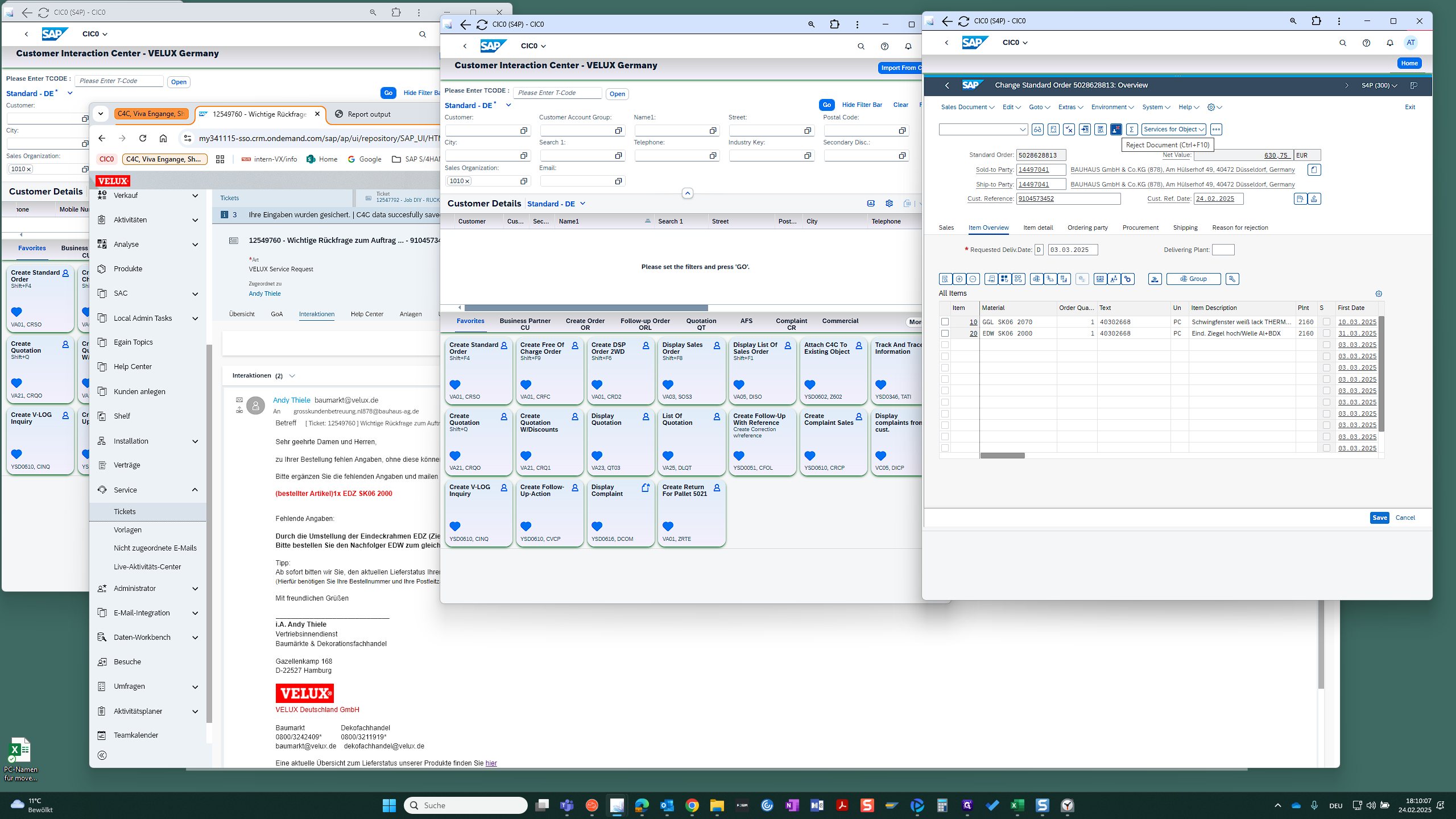Screen dimensions: 1456x819
Task: Click the scales icon left of deselect group
Action: point(1036,279)
